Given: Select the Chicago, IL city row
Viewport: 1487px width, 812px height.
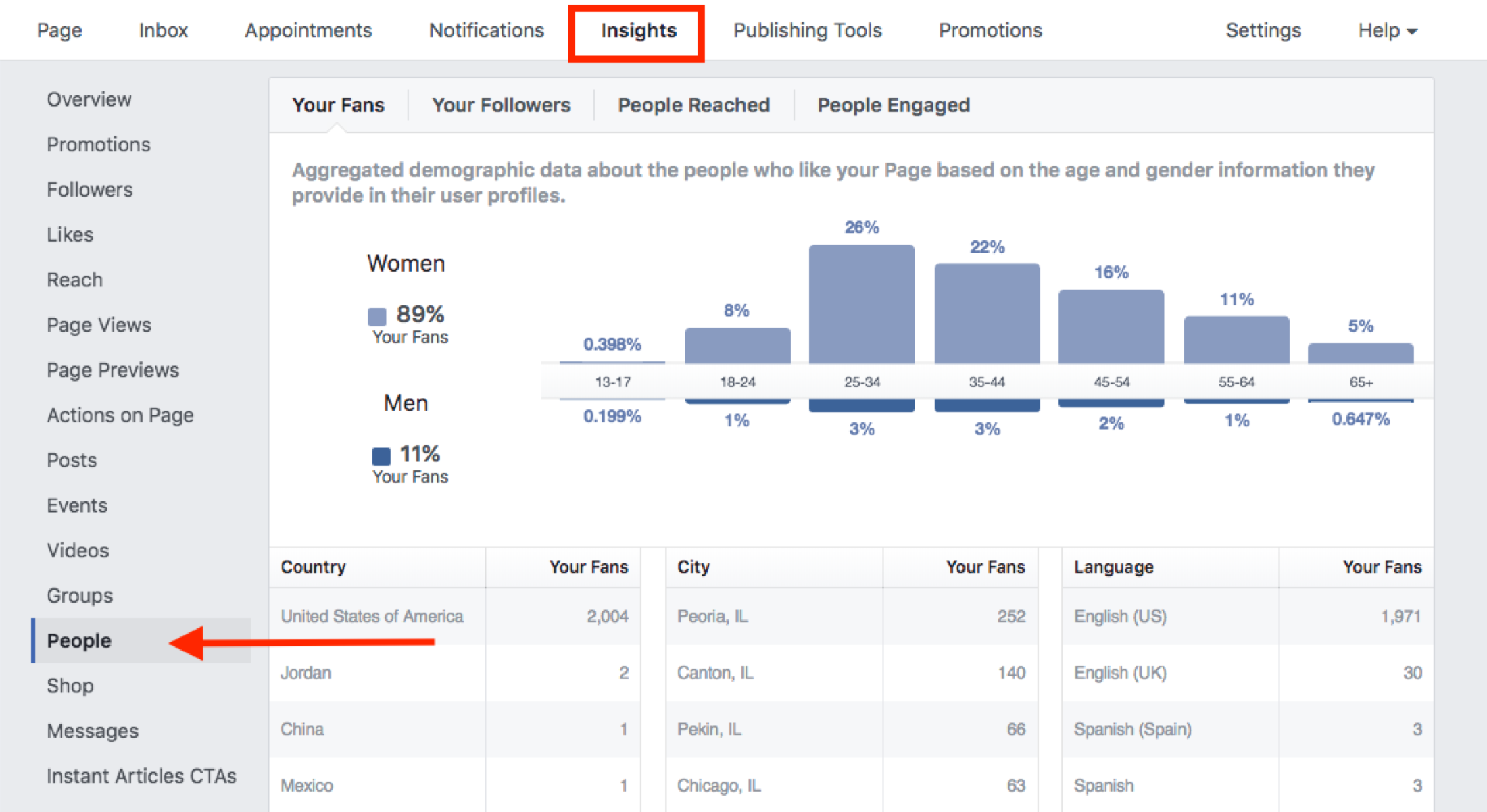Looking at the screenshot, I should pos(852,785).
